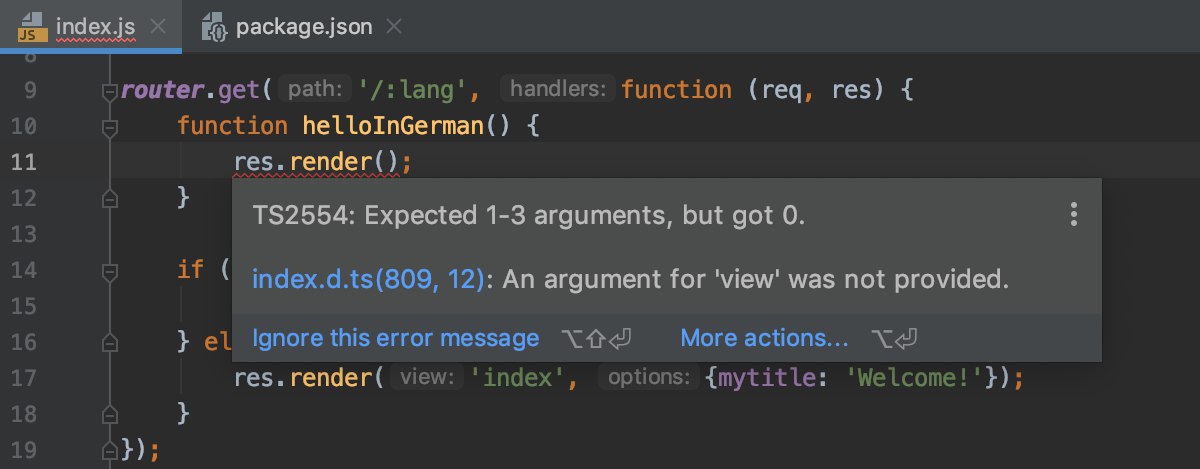This screenshot has height=469, width=1200.
Task: Collapse the router.get block at line 9
Action: pos(110,92)
